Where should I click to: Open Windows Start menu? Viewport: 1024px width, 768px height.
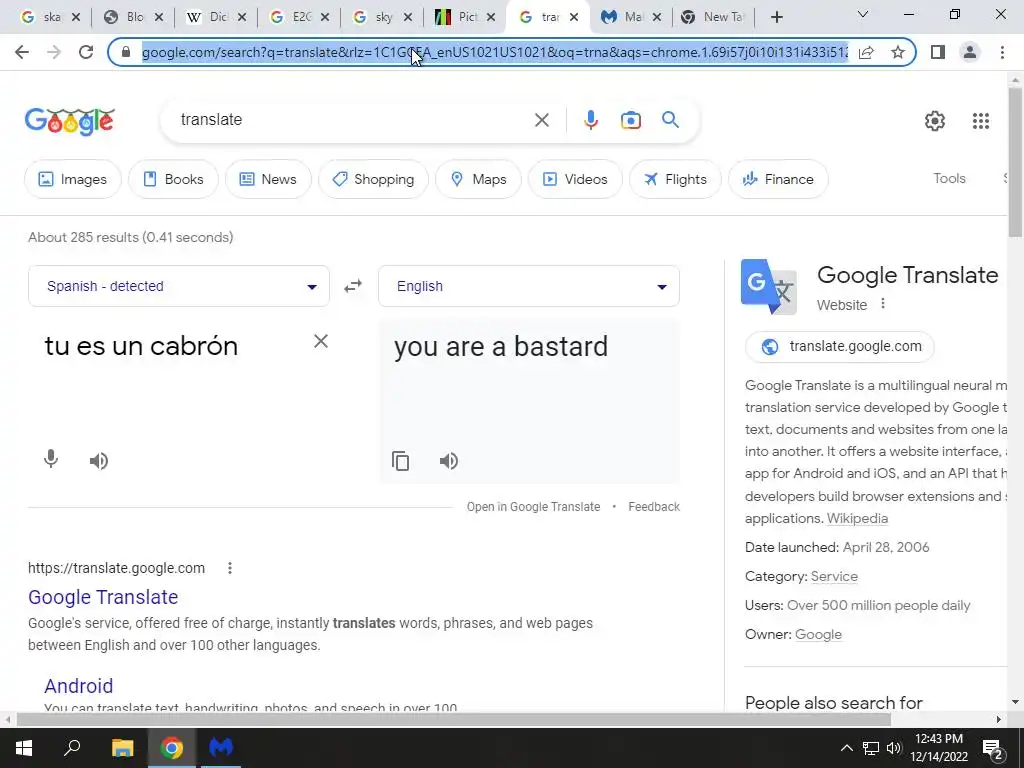[x=24, y=747]
